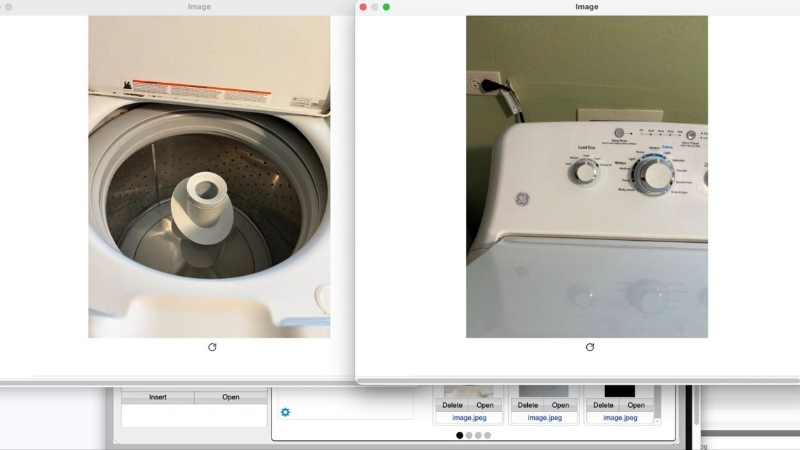The width and height of the screenshot is (800, 450).
Task: Open the blue gear settings icon
Action: (285, 412)
